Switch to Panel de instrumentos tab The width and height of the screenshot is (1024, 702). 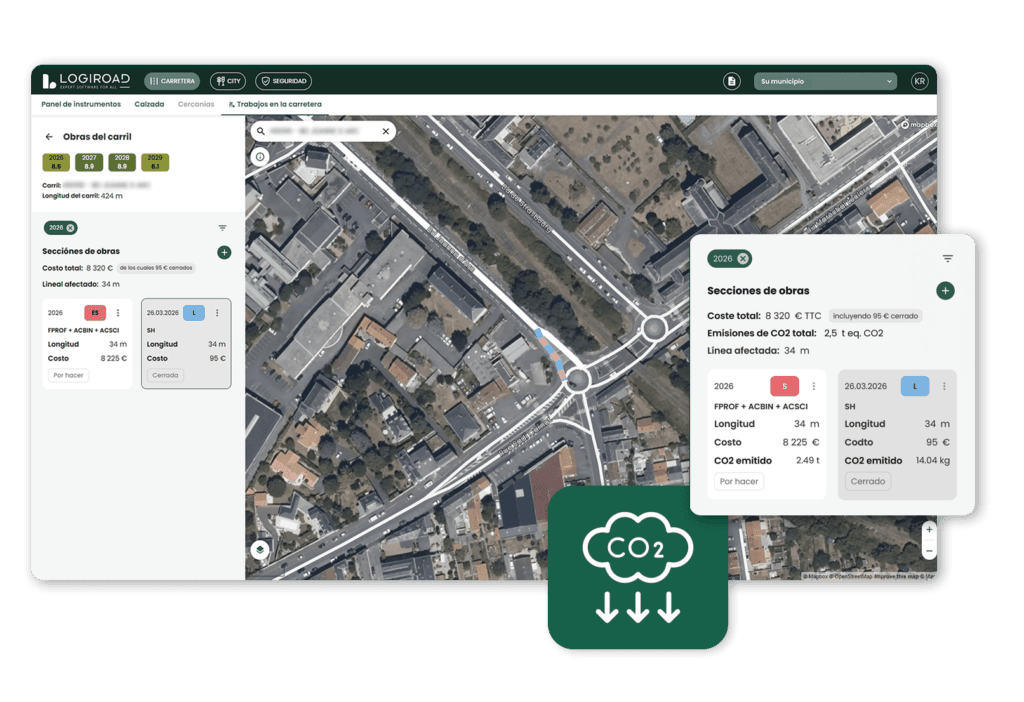click(81, 104)
